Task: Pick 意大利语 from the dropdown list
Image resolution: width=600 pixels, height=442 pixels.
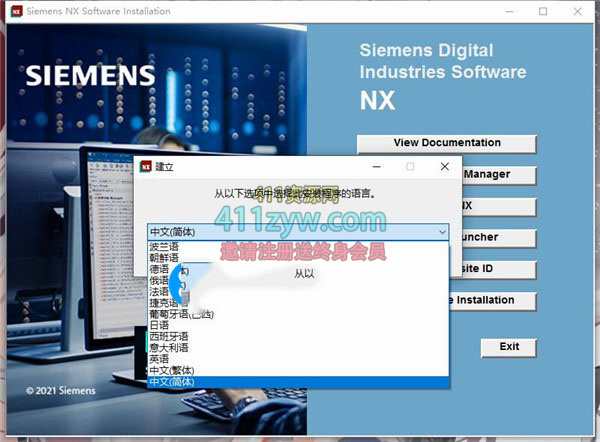Action: point(168,348)
